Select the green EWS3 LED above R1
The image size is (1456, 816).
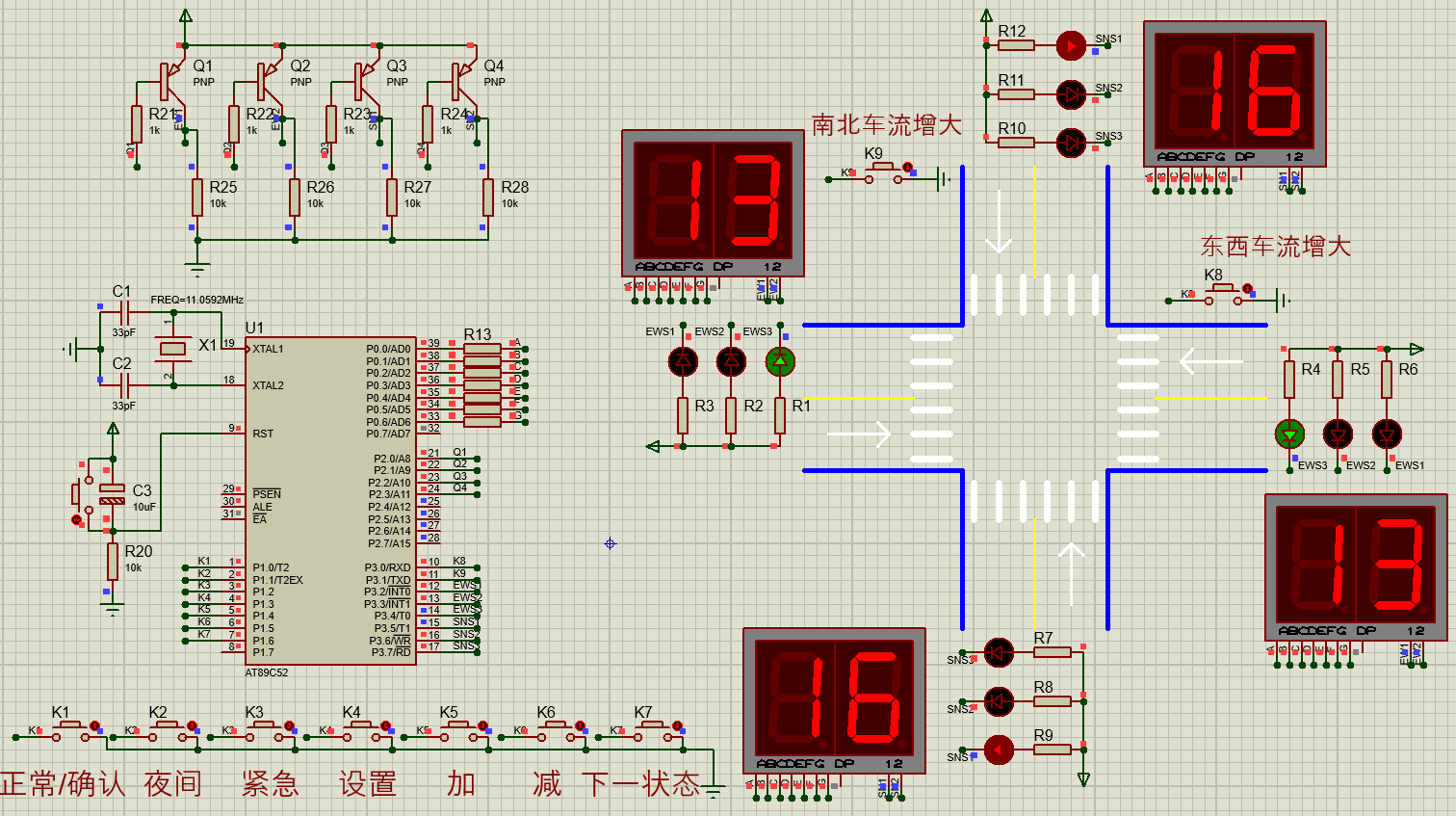pos(780,361)
